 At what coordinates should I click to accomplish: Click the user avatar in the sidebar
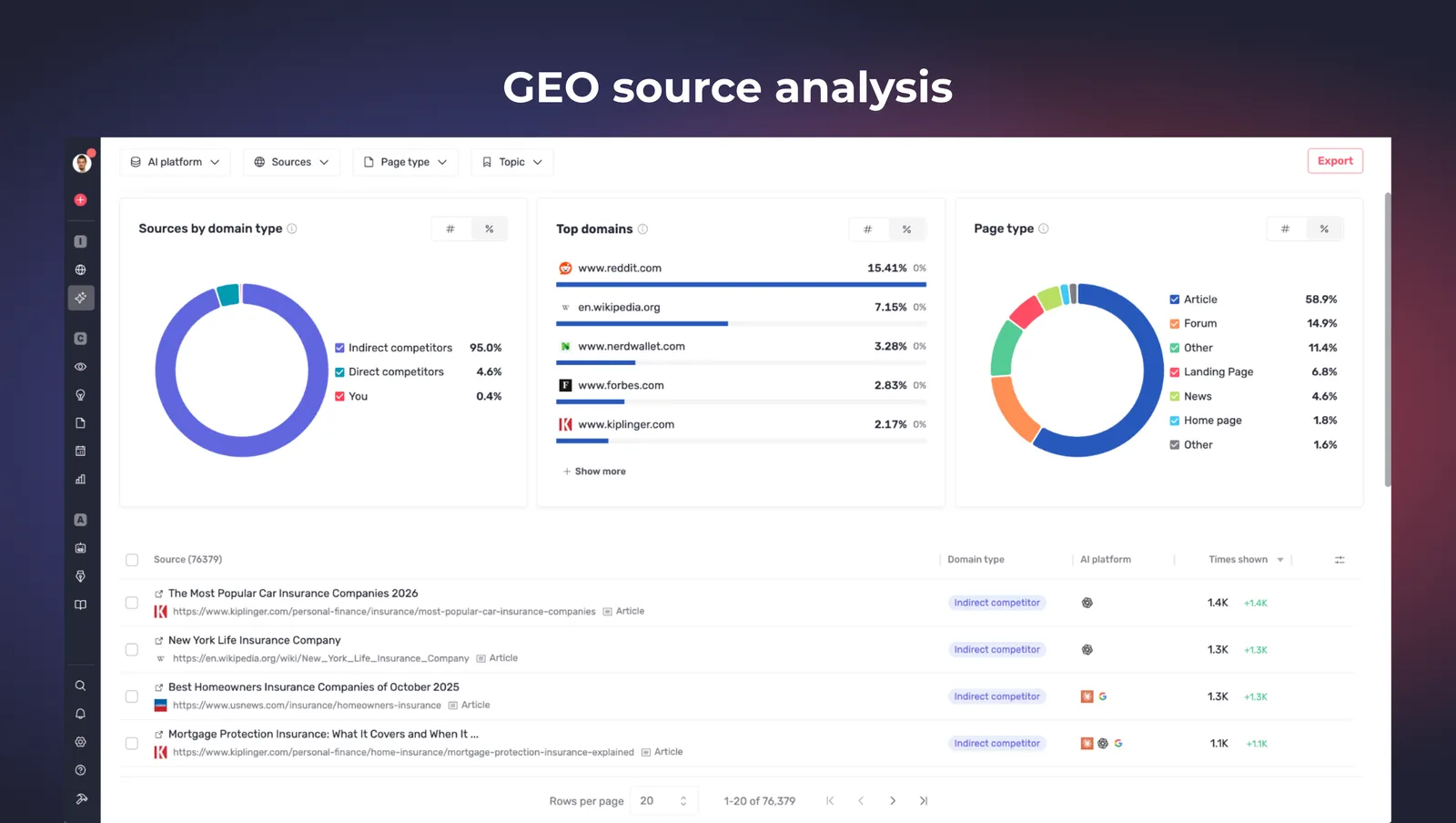[x=82, y=163]
